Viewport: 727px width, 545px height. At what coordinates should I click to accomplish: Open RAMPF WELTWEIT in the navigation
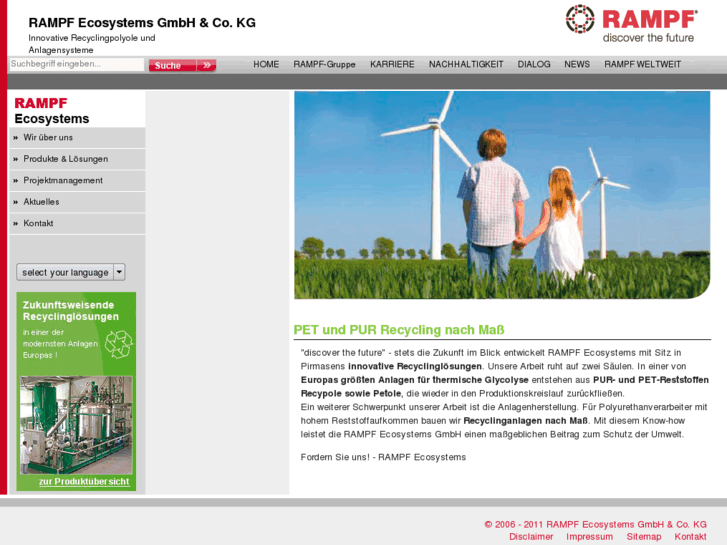pos(642,64)
